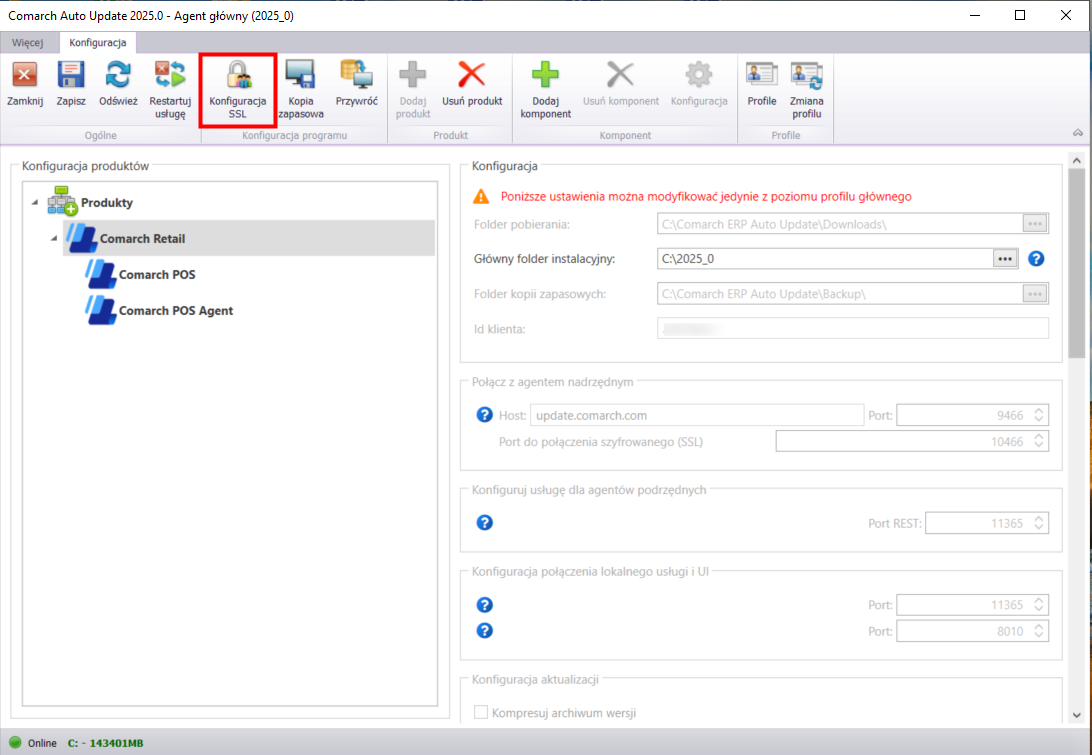The image size is (1092, 755).
Task: Select the Konfiguracja ribbon tab
Action: [x=98, y=42]
